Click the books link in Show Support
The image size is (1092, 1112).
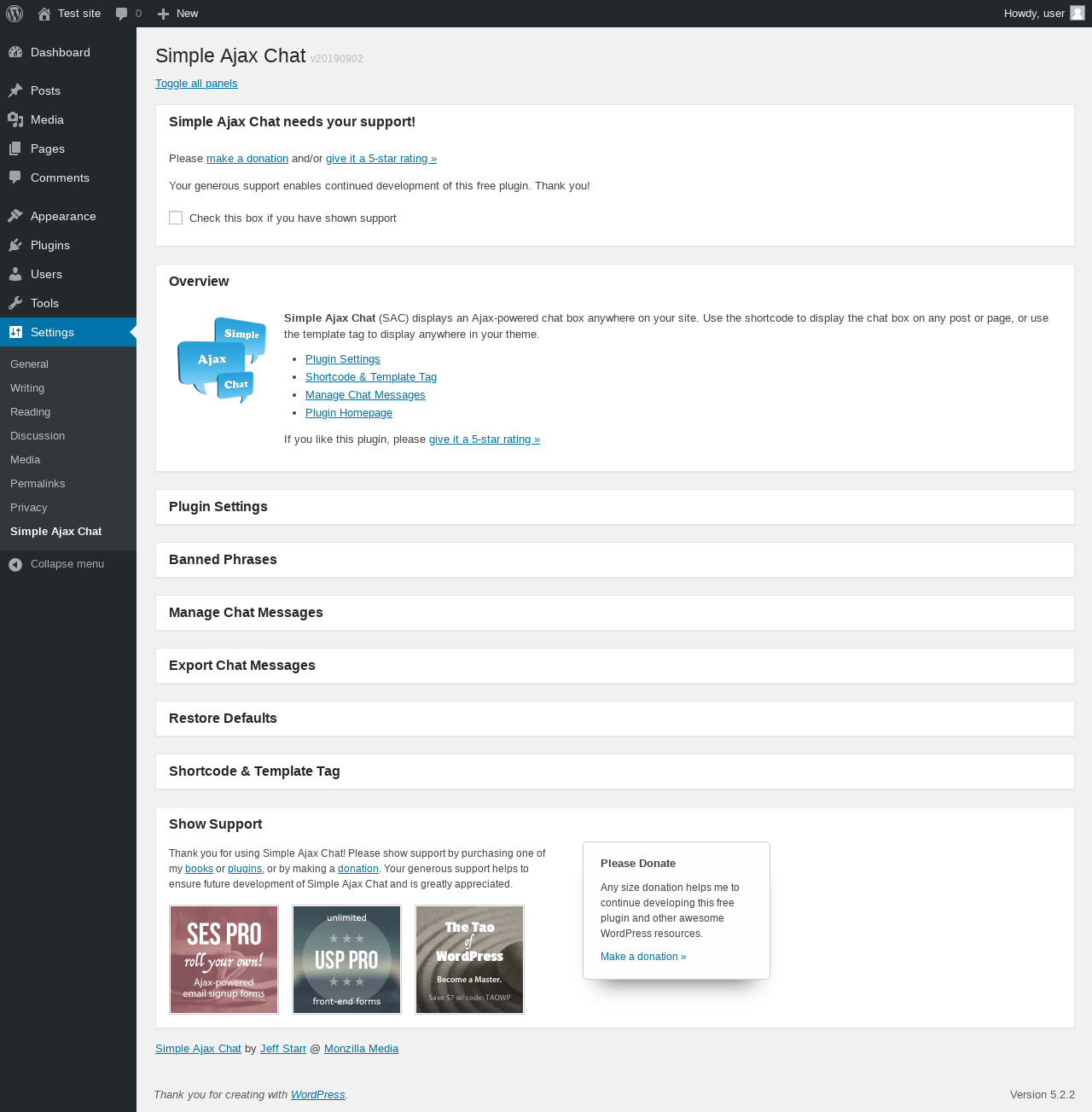click(199, 869)
